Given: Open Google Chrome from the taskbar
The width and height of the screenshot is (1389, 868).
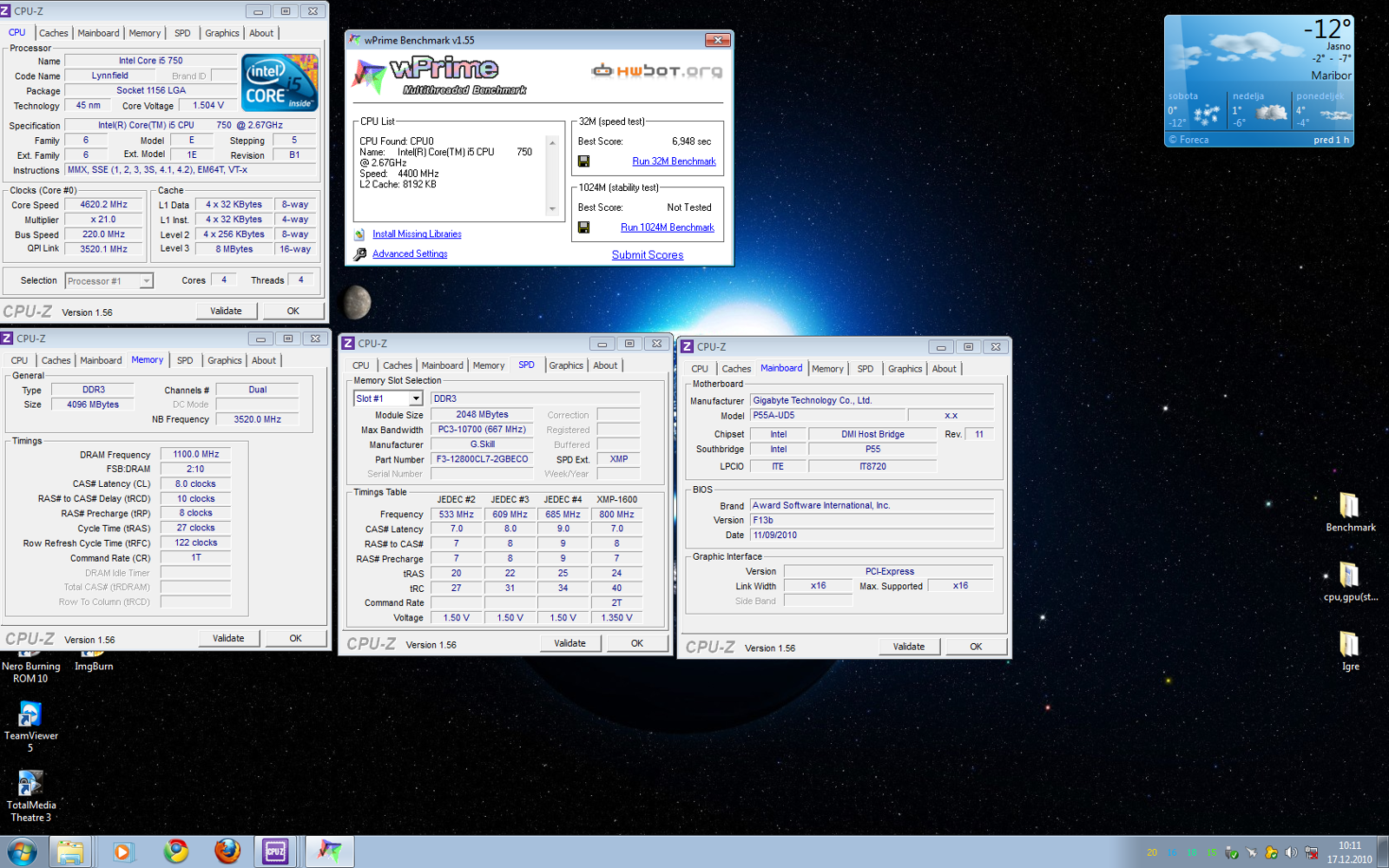Looking at the screenshot, I should (176, 852).
